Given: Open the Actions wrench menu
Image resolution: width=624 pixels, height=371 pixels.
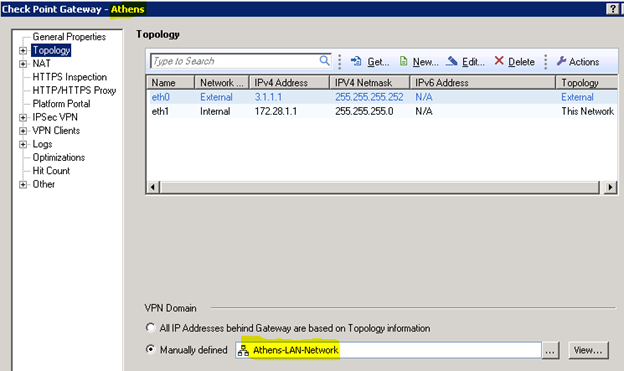Looking at the screenshot, I should [578, 61].
